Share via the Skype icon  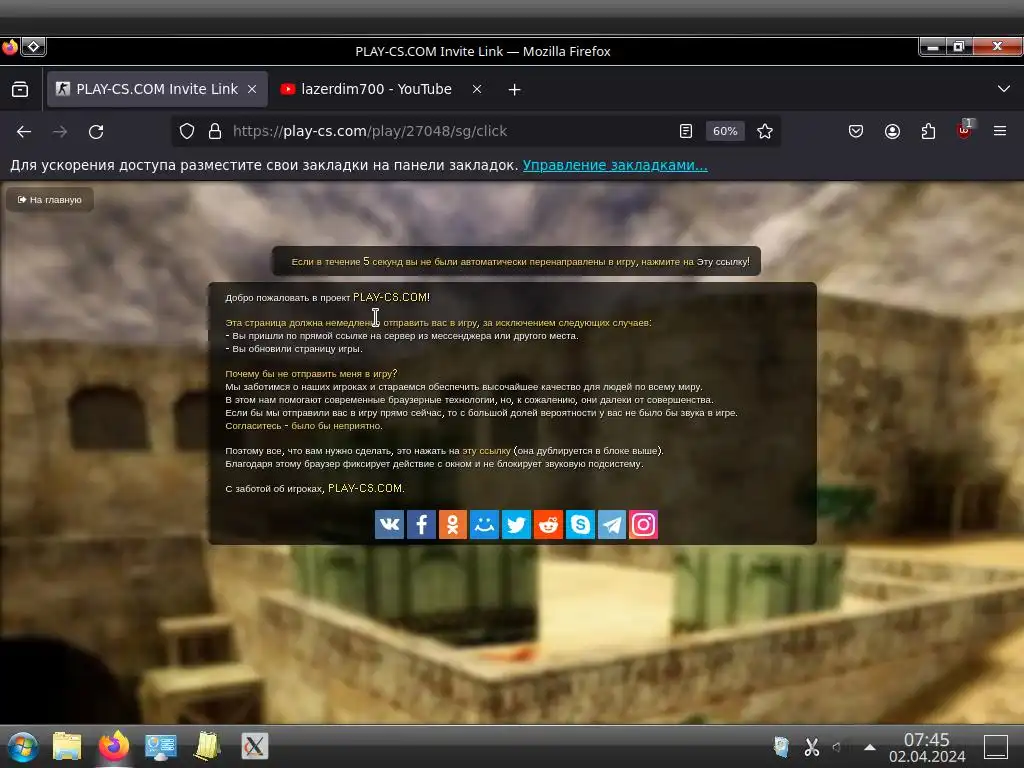coord(580,524)
